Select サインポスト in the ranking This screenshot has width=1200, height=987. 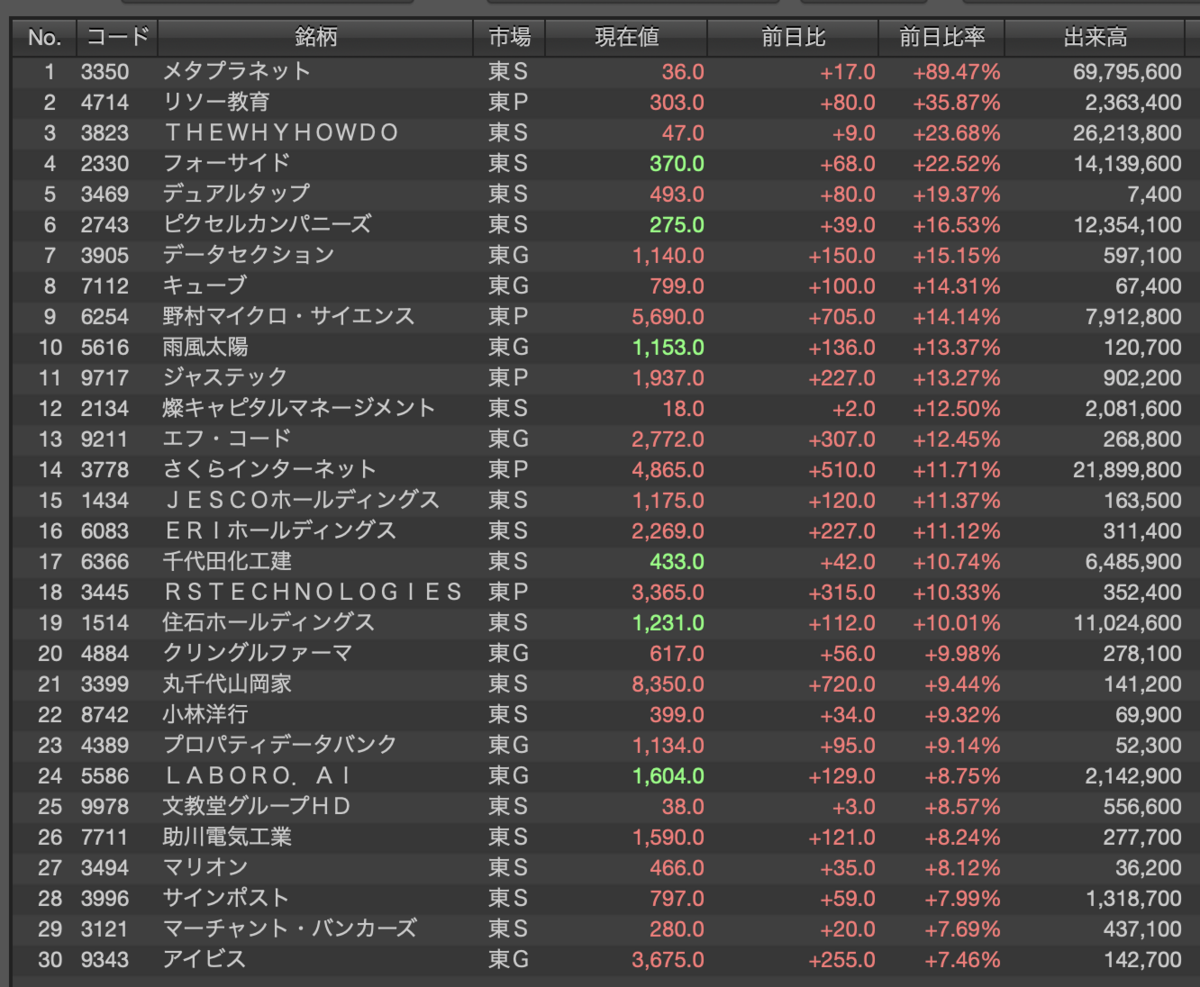[226, 898]
